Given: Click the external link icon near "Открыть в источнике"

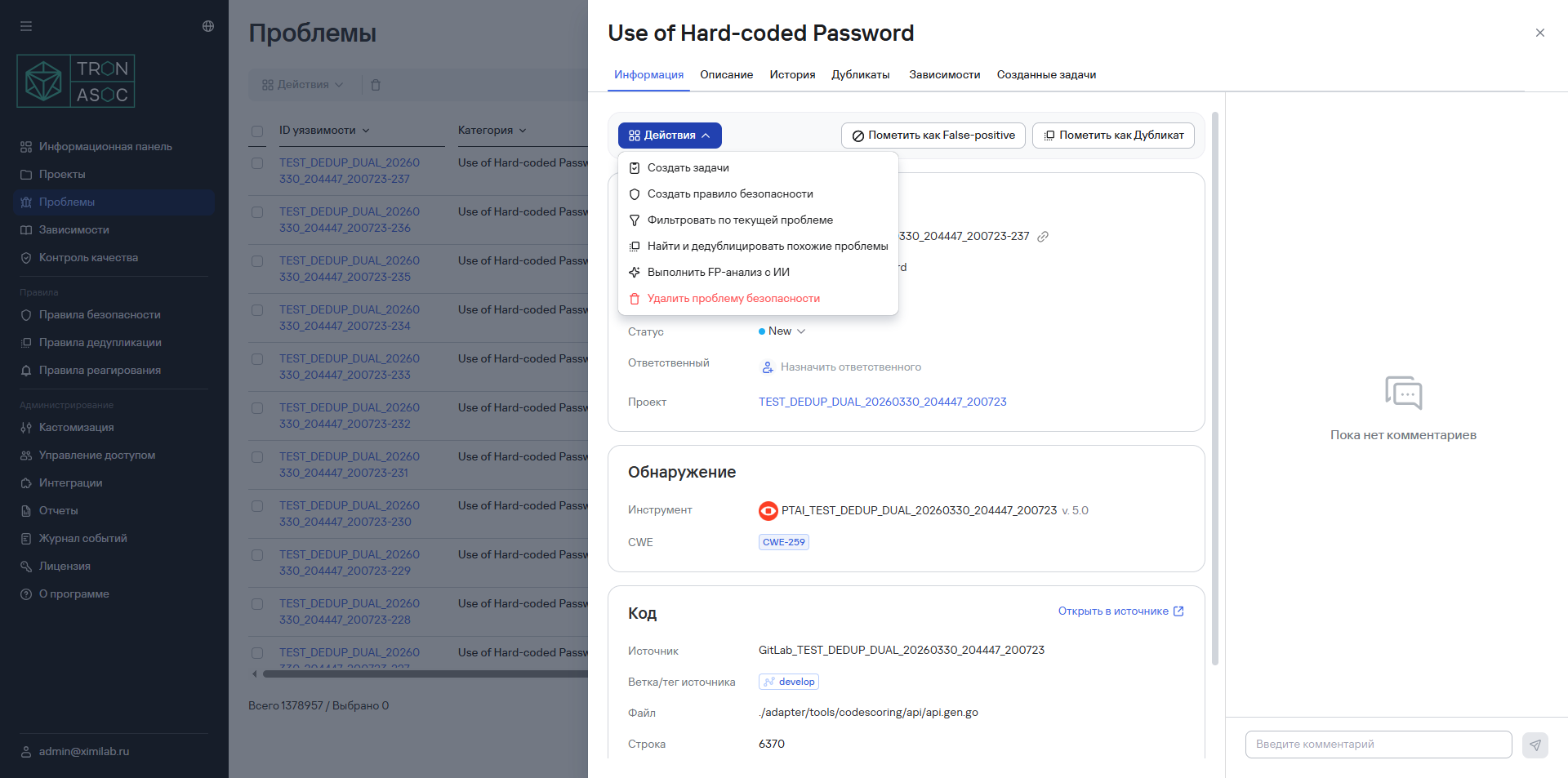Looking at the screenshot, I should (x=1178, y=611).
